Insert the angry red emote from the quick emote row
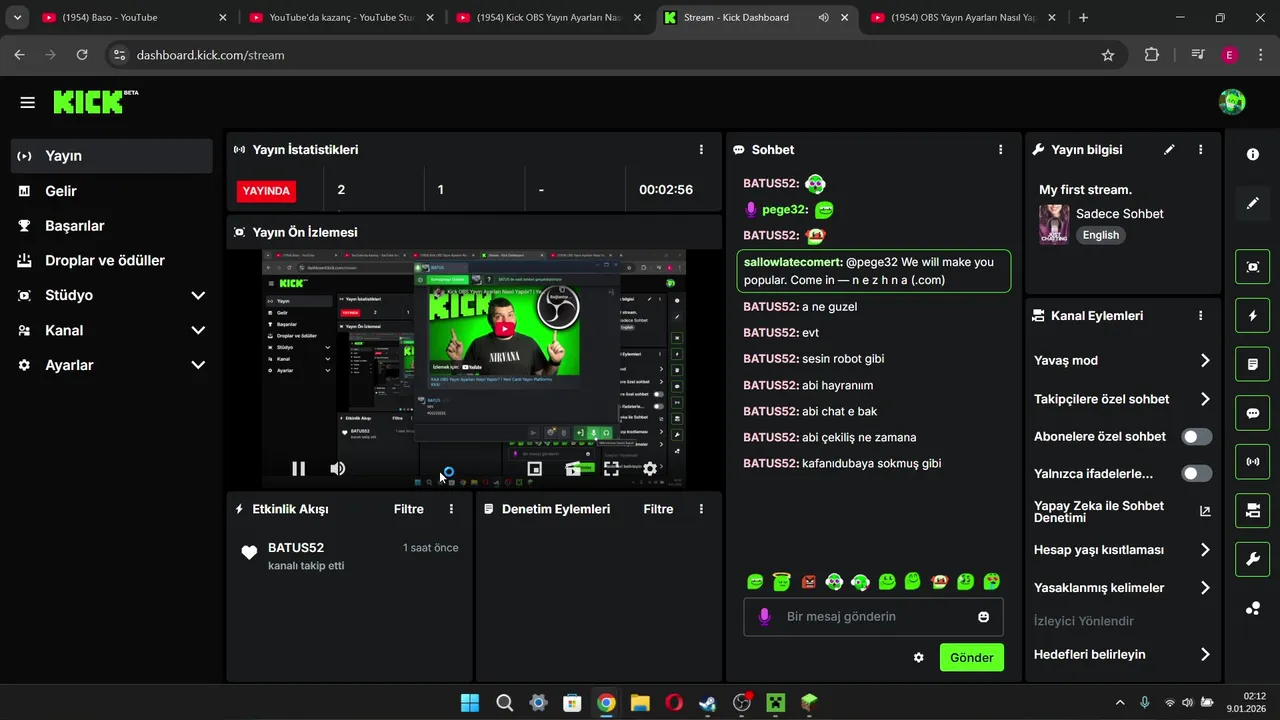1280x720 pixels. tap(809, 581)
